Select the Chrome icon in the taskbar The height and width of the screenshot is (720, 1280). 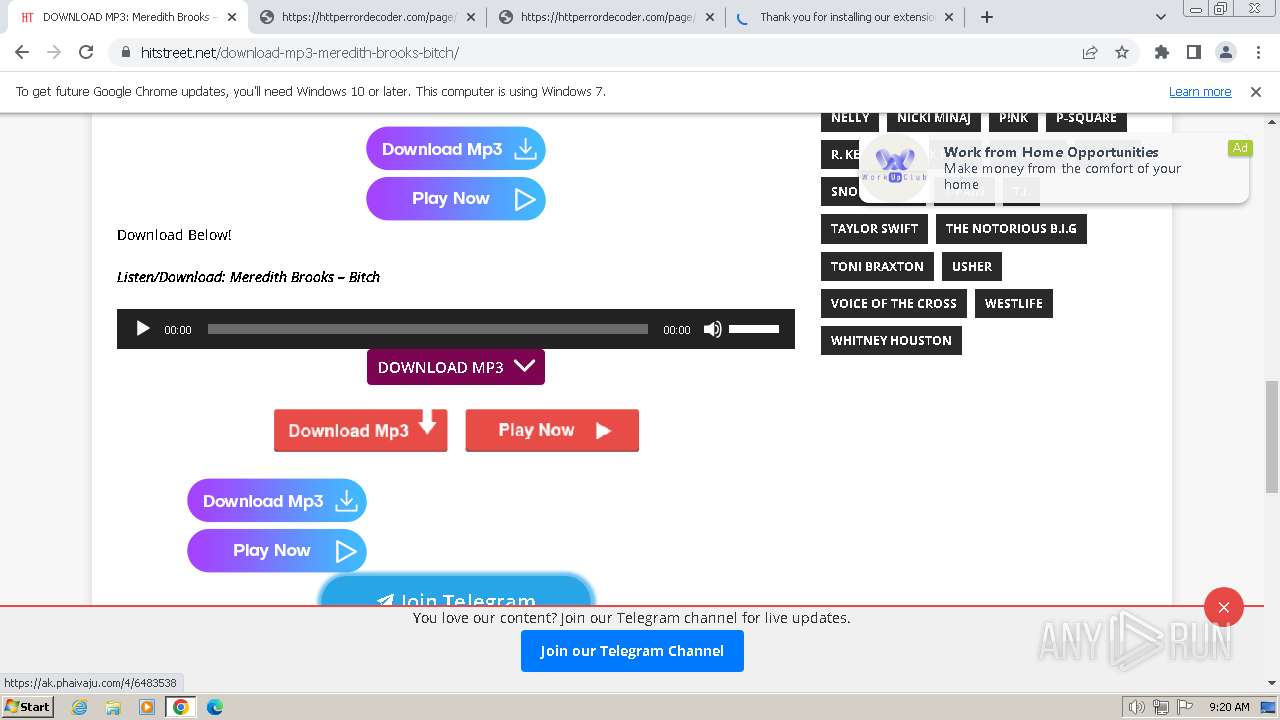(x=181, y=707)
